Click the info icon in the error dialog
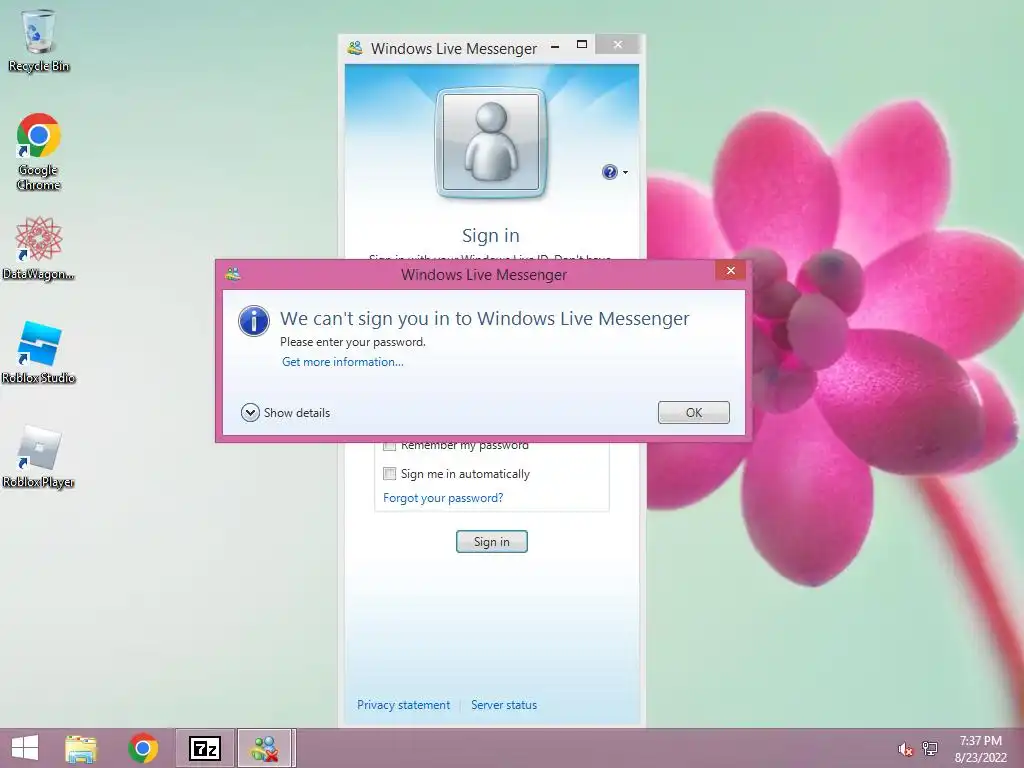 [x=253, y=321]
